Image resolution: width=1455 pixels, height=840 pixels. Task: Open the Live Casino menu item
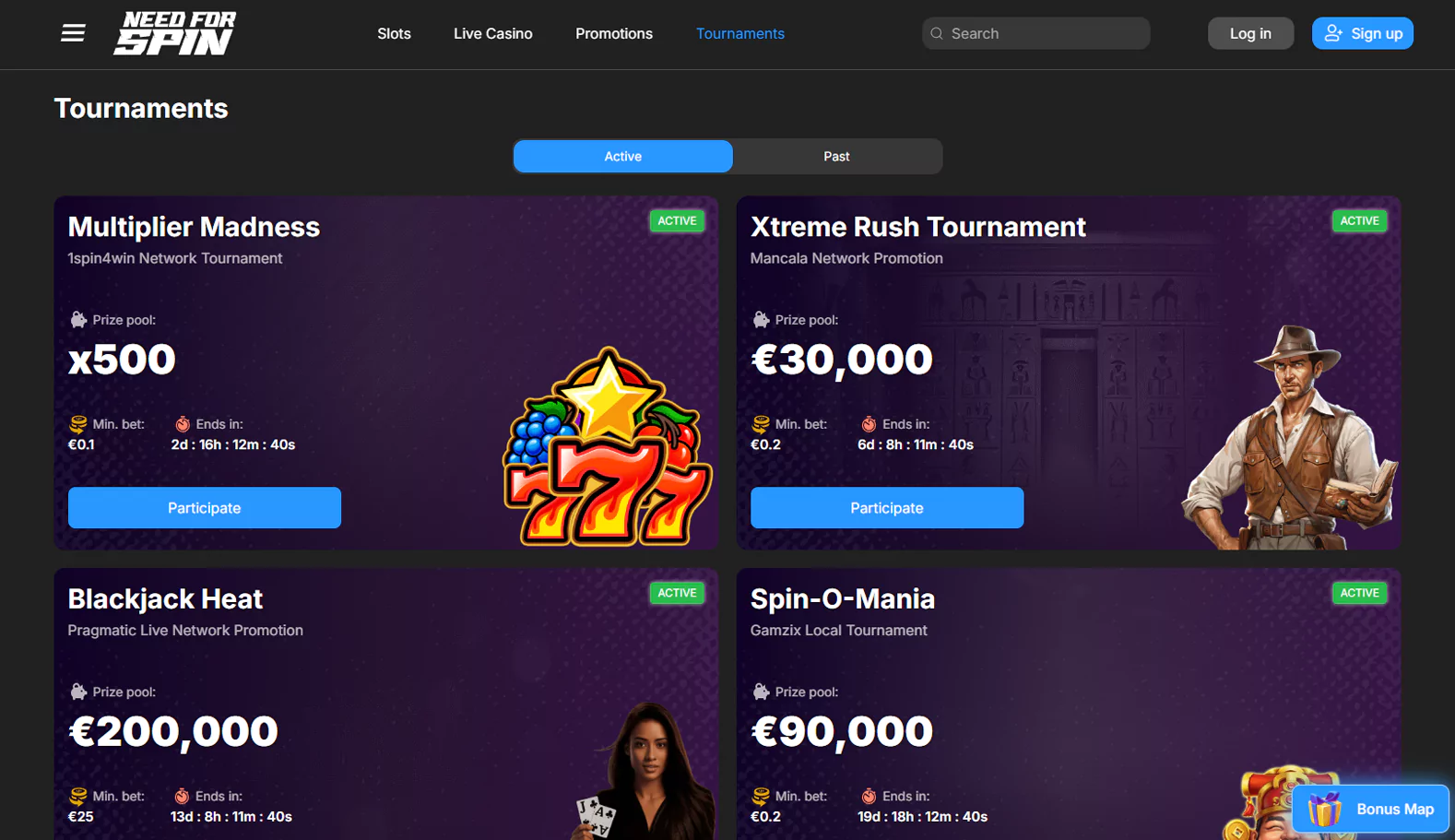click(x=492, y=33)
